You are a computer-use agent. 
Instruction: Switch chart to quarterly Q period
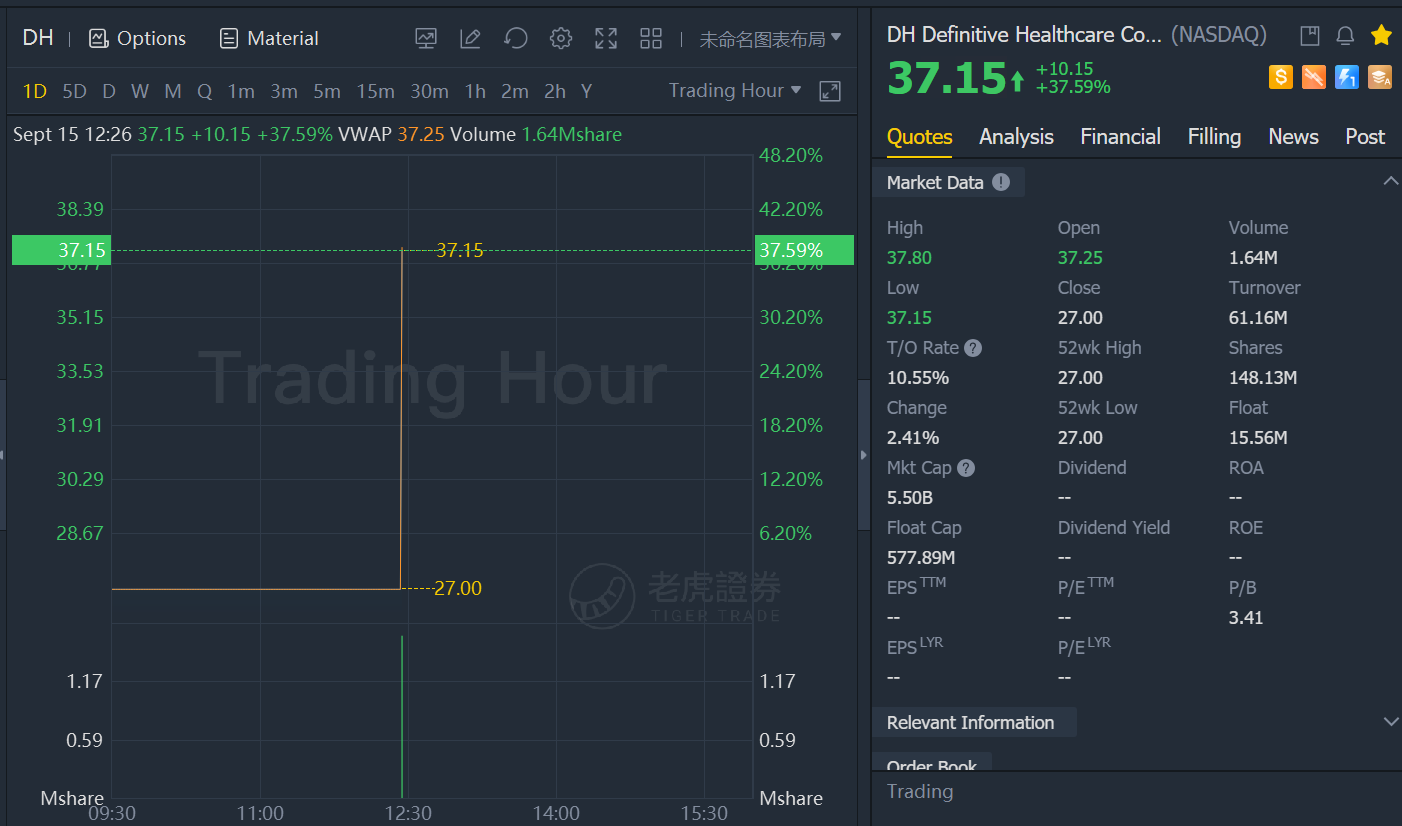[x=205, y=91]
